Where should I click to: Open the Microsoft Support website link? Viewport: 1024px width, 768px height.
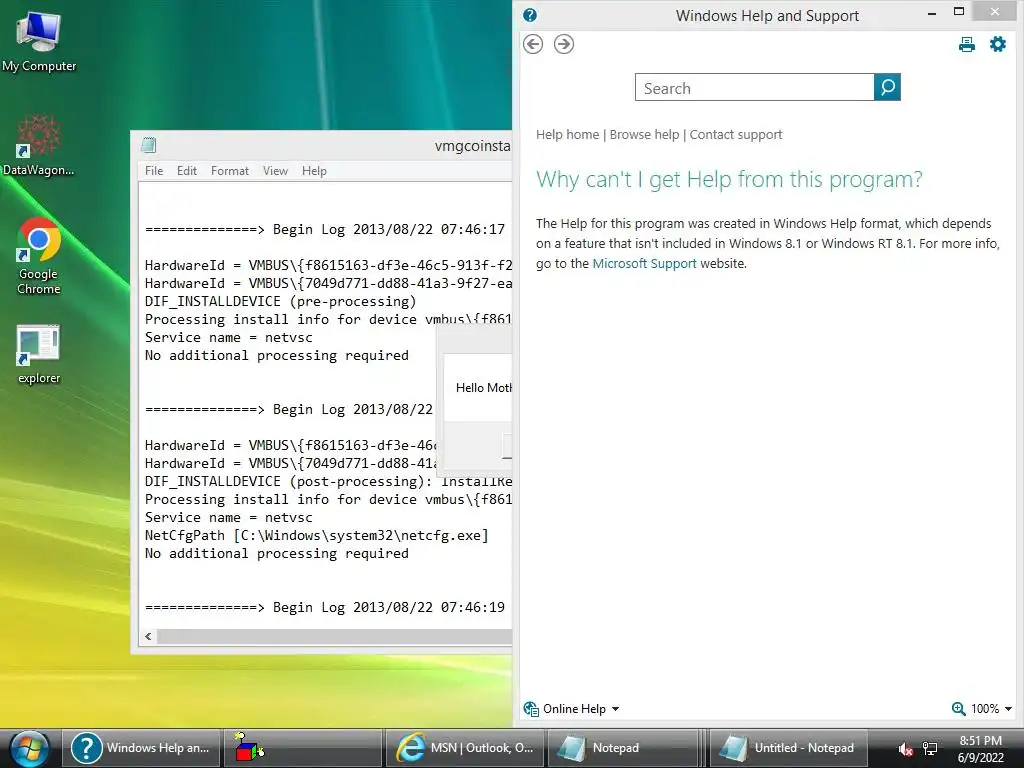click(x=645, y=263)
